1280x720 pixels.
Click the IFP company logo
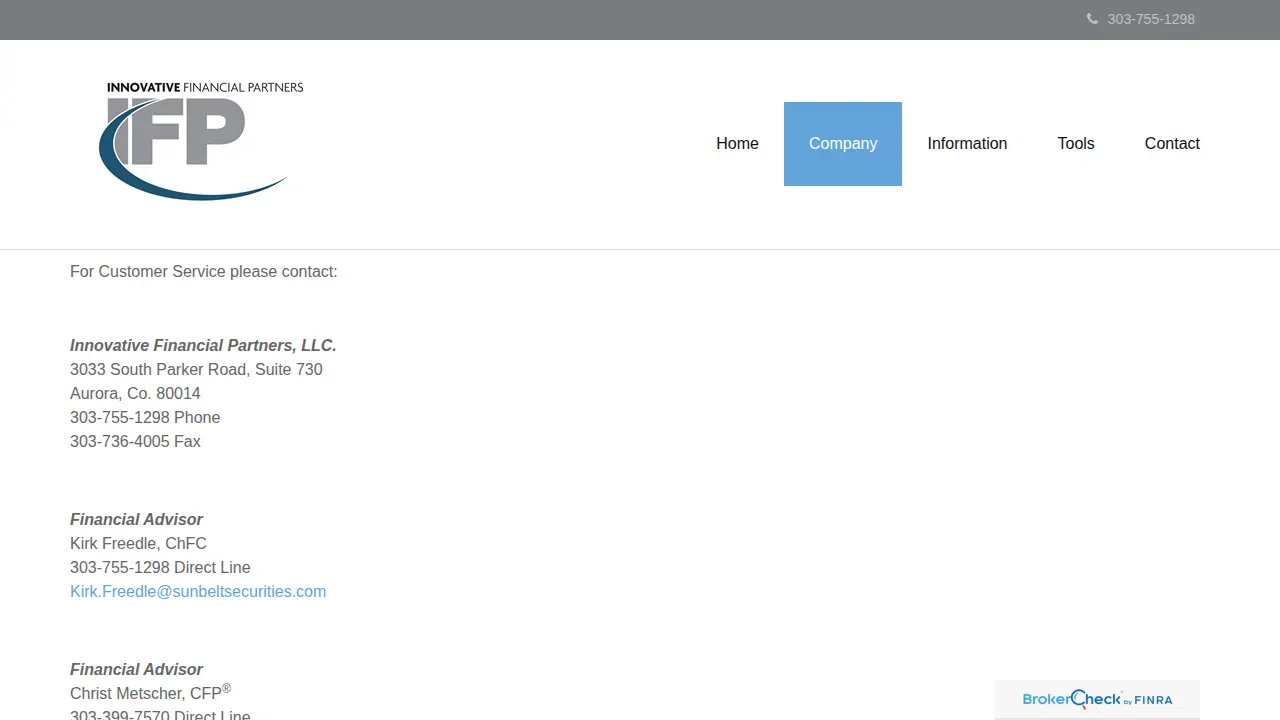(201, 140)
